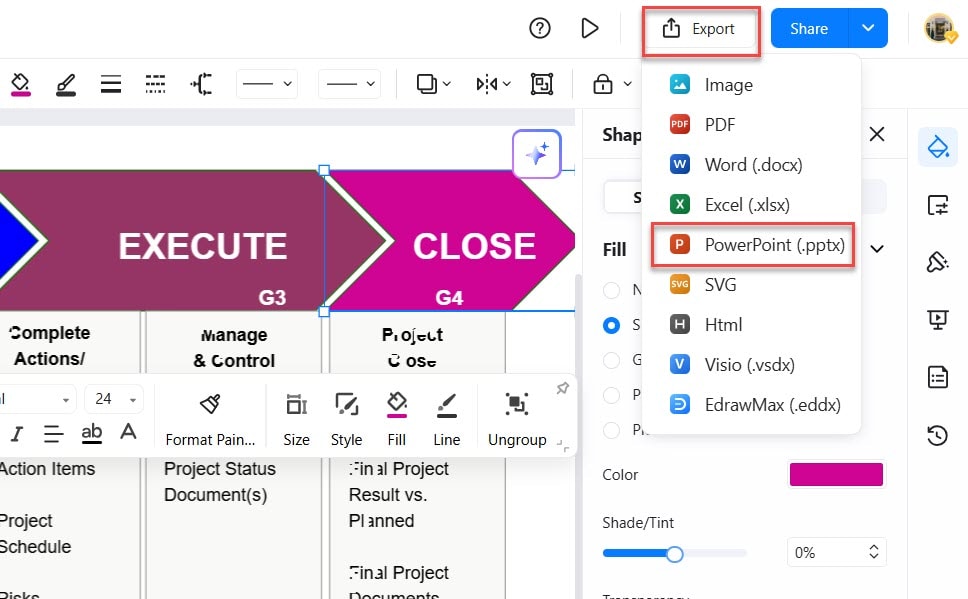The width and height of the screenshot is (968, 599).
Task: Click the Fill tool in floating toolbar
Action: [396, 420]
